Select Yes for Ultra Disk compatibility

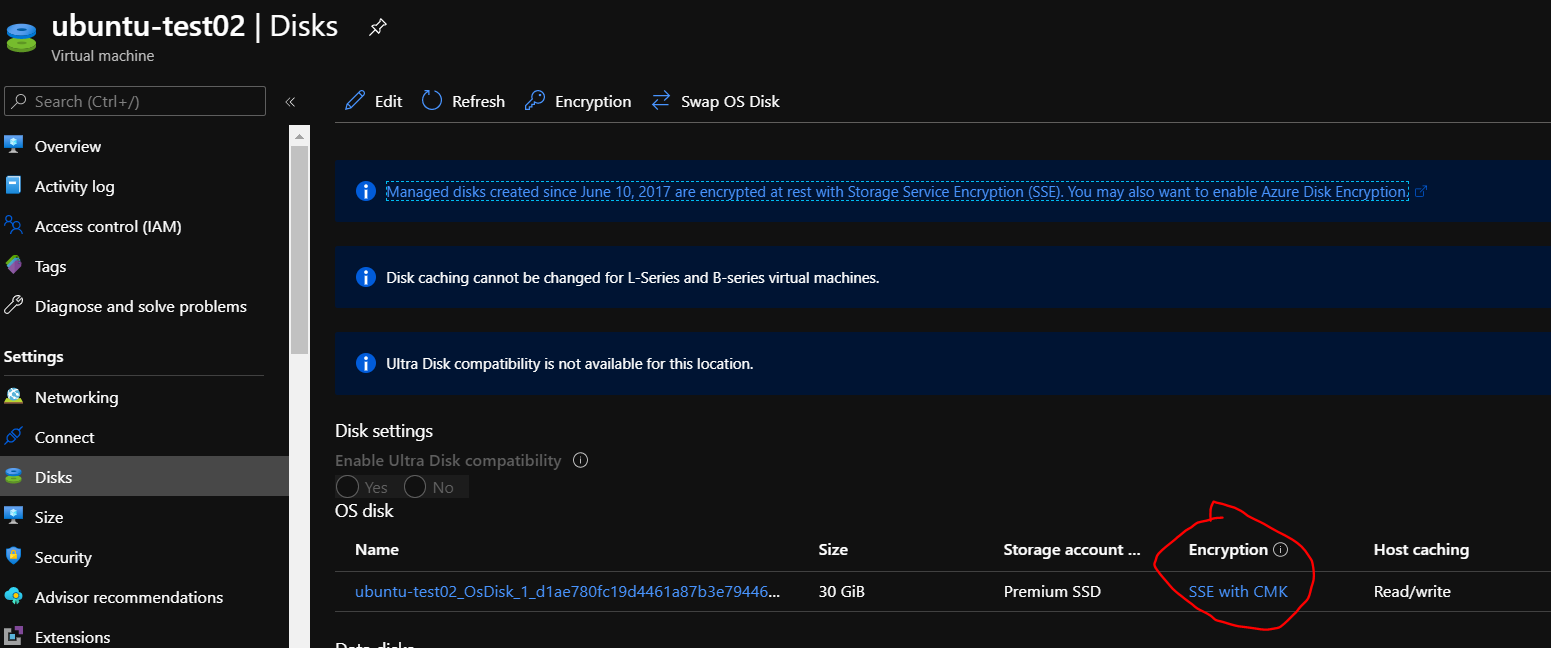[x=347, y=487]
